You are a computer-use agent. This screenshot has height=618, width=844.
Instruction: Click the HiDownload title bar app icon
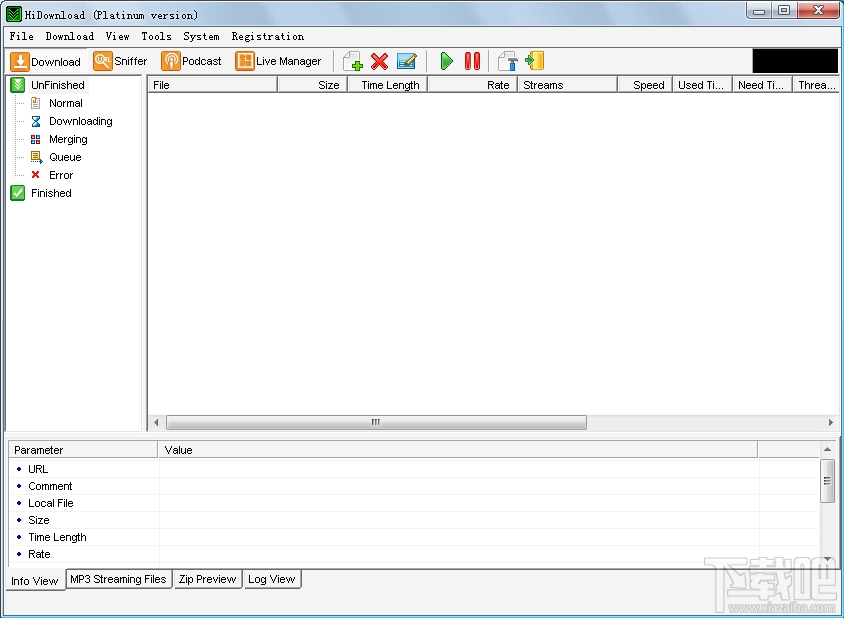(x=13, y=14)
